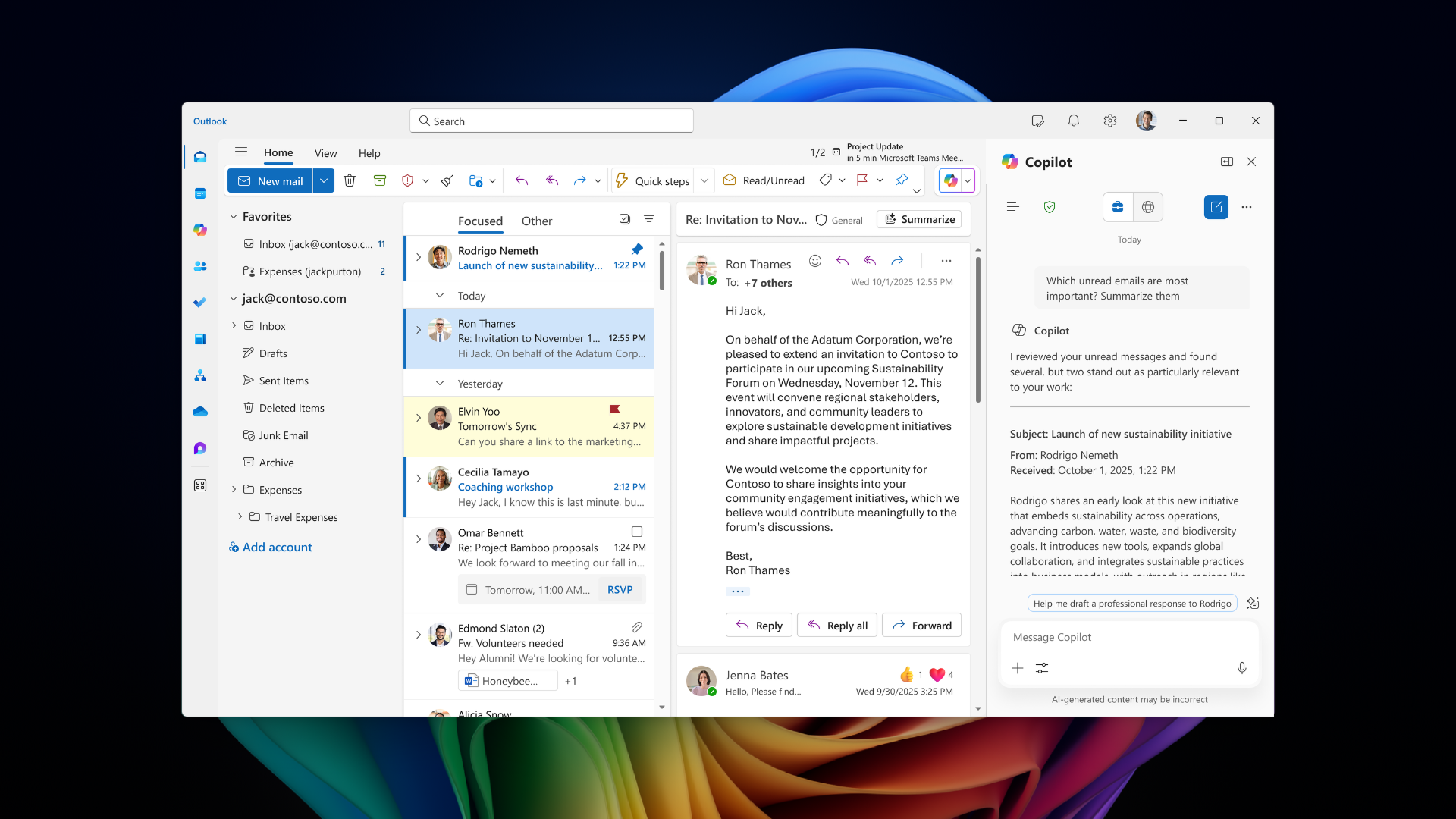Open the Calendar app in the sidebar
1456x819 pixels.
(200, 193)
